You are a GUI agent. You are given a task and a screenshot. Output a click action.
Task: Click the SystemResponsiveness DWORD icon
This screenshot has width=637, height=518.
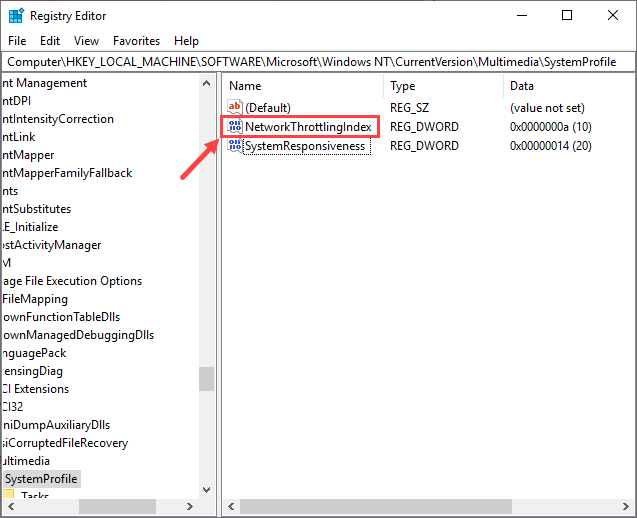235,145
